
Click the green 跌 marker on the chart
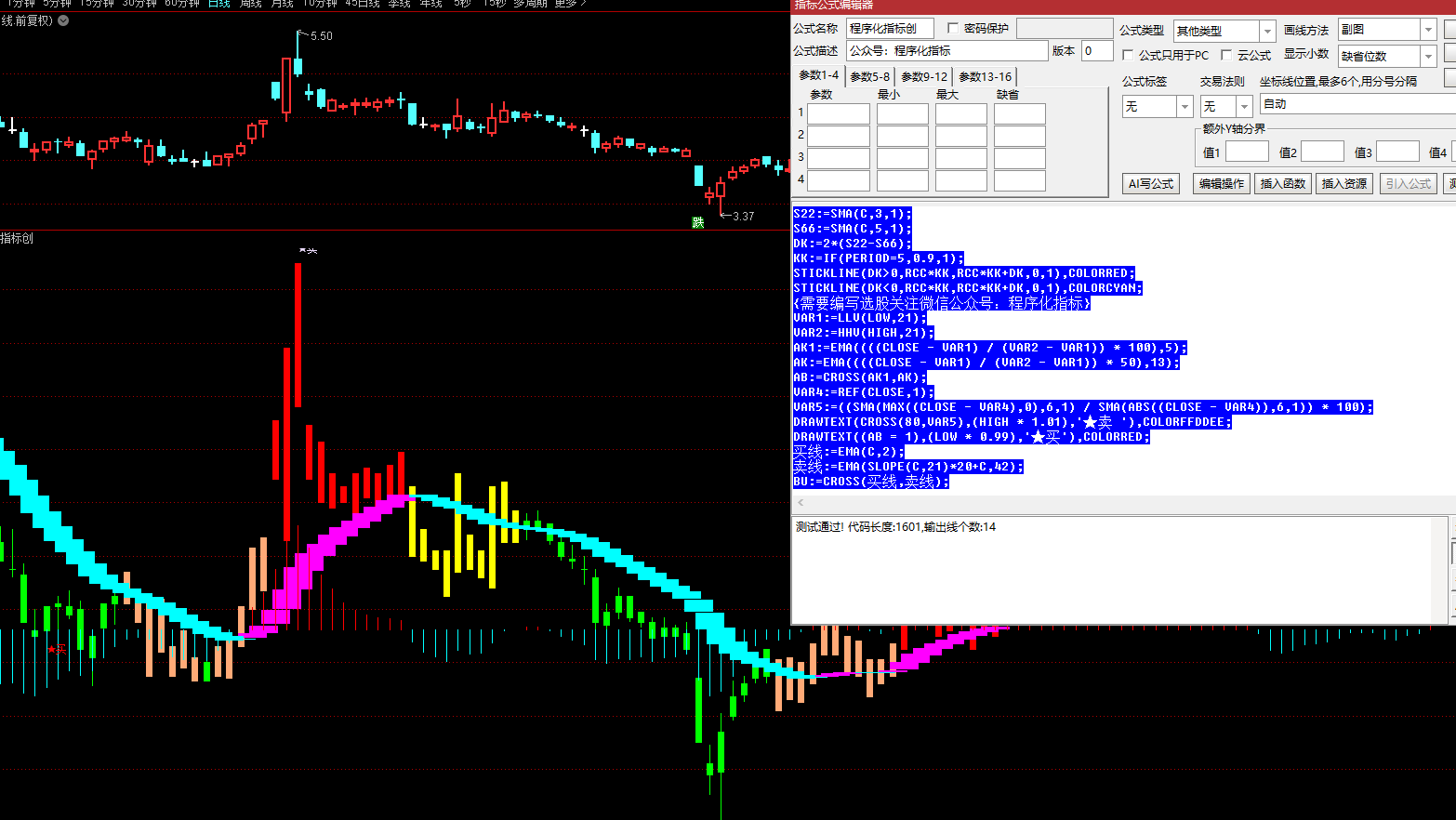[x=698, y=222]
